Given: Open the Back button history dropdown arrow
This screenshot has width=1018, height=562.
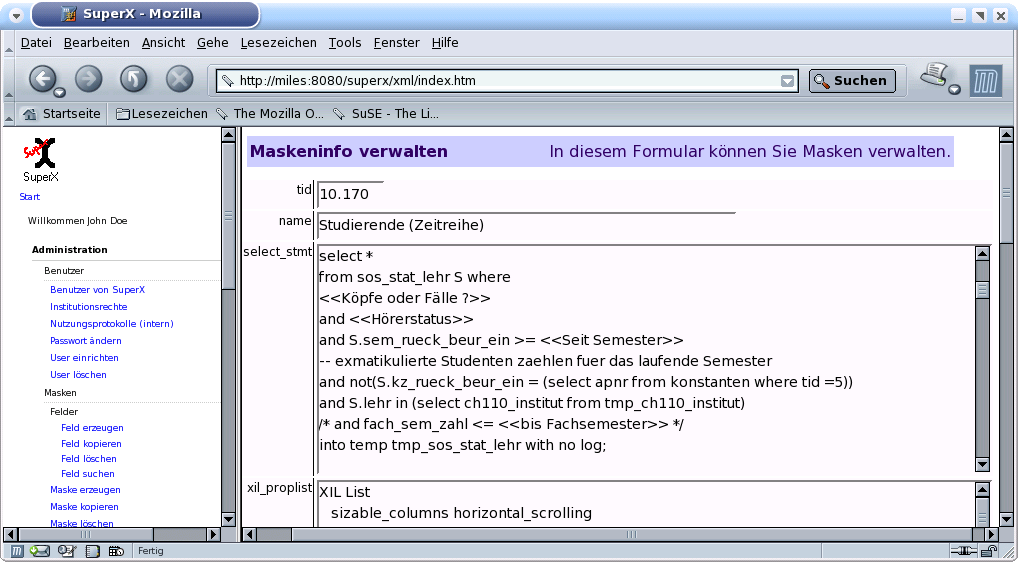Looking at the screenshot, I should [x=60, y=92].
